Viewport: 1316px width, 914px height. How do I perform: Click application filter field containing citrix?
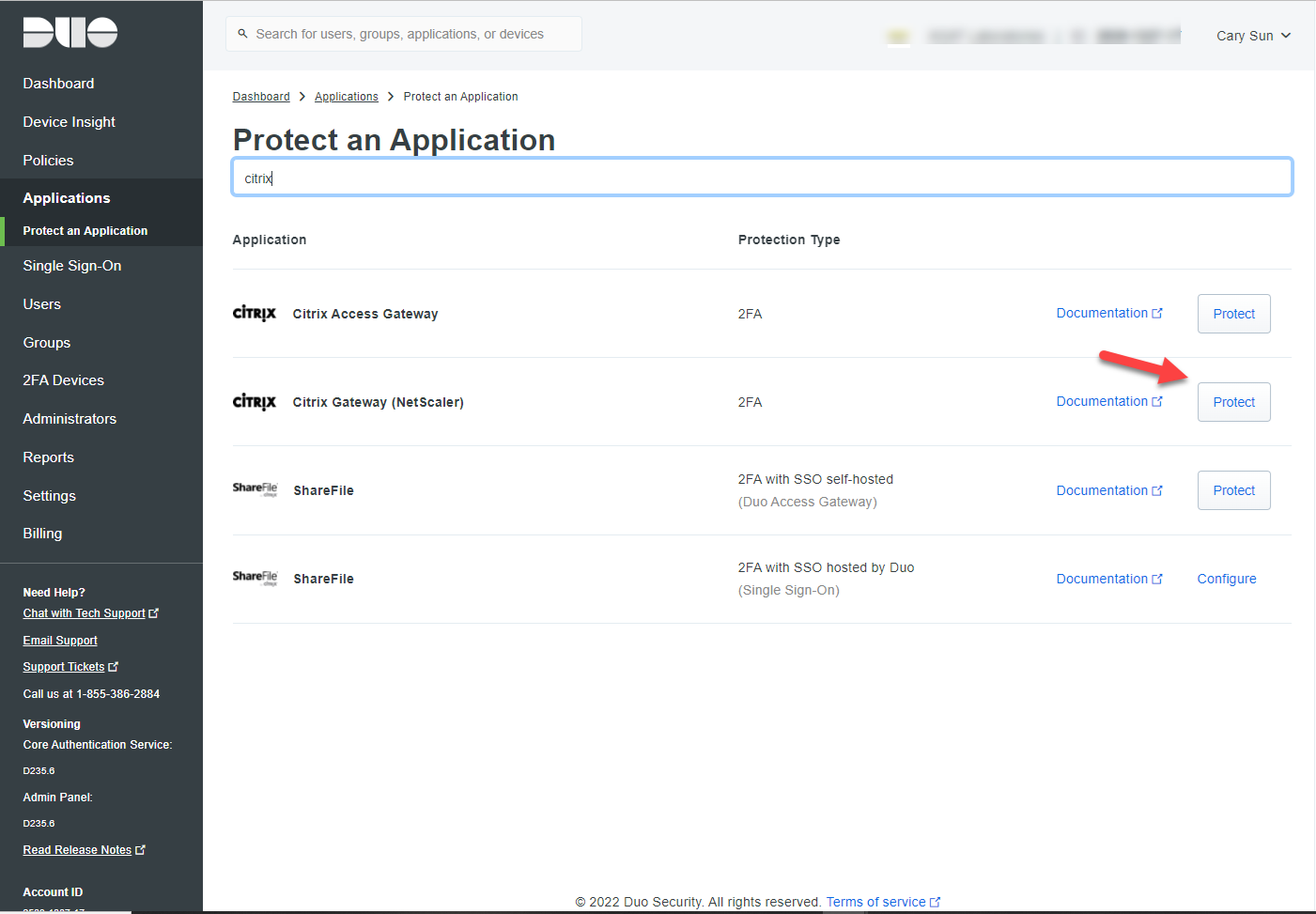pyautogui.click(x=763, y=178)
